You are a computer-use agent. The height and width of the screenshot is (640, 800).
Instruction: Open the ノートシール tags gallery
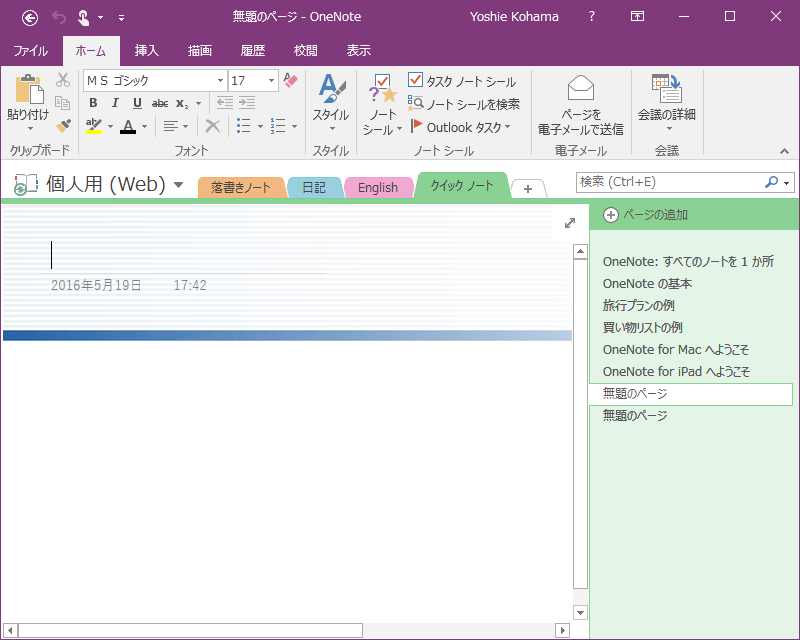coord(382,104)
